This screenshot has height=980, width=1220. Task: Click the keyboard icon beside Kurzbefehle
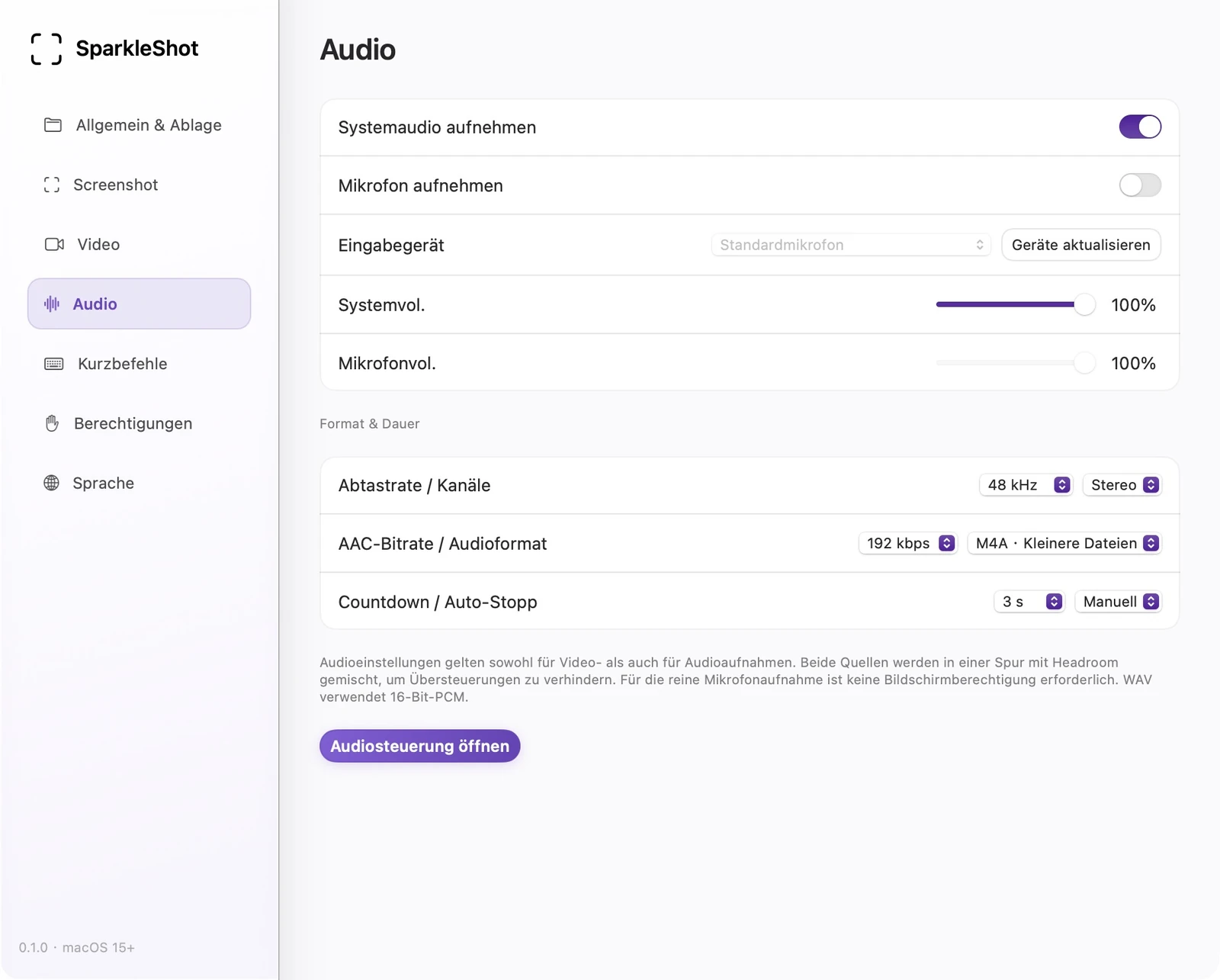(54, 364)
